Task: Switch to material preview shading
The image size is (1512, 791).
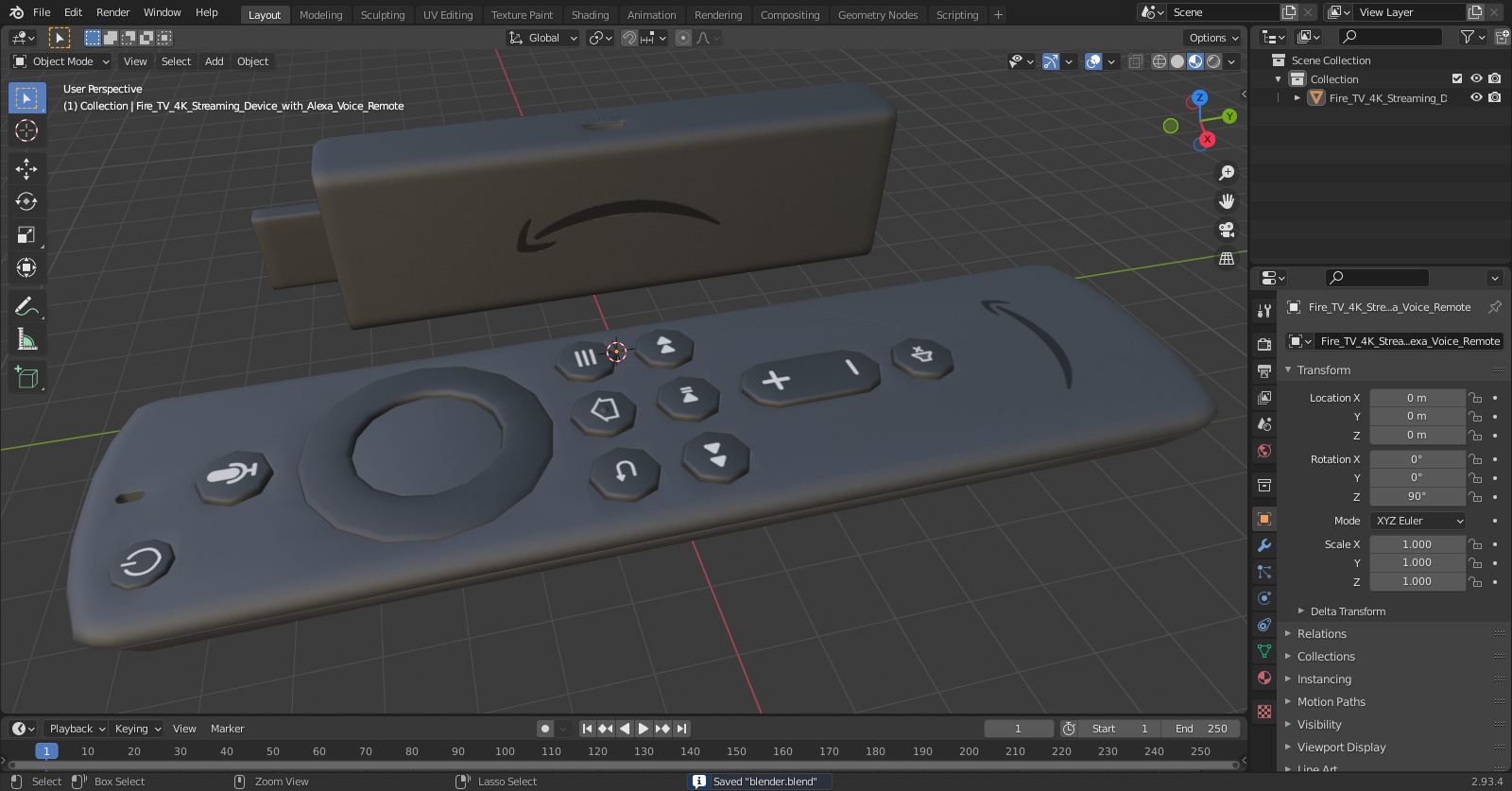Action: [1195, 61]
